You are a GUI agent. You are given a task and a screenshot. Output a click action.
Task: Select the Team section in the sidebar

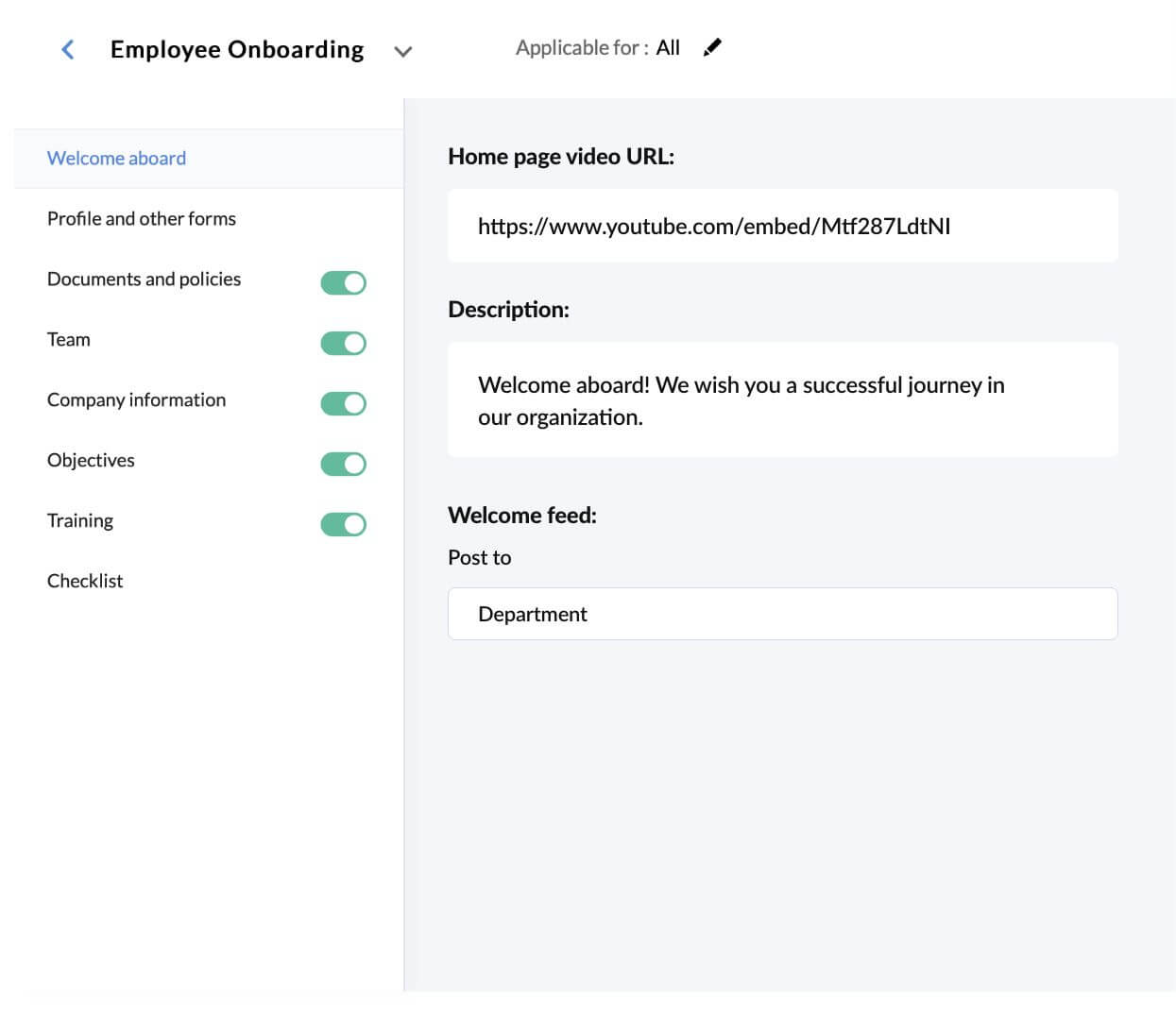(x=68, y=339)
